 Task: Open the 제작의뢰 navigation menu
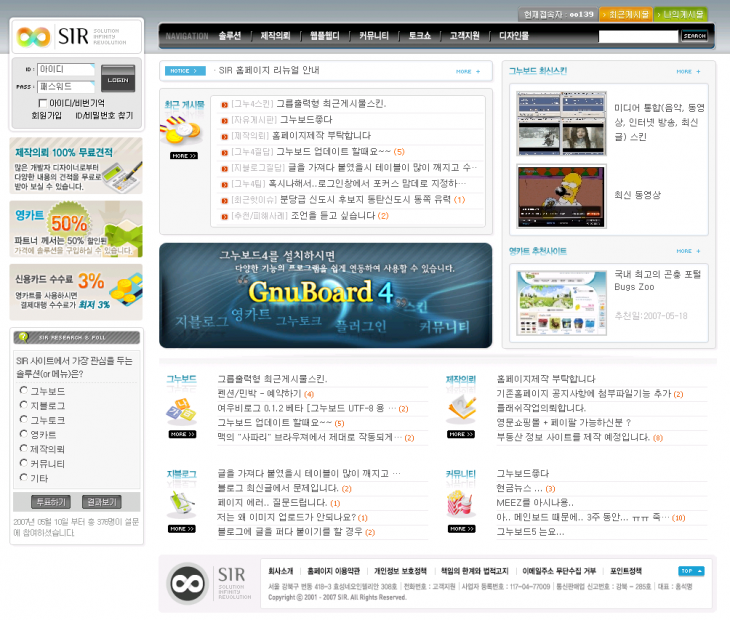(275, 36)
